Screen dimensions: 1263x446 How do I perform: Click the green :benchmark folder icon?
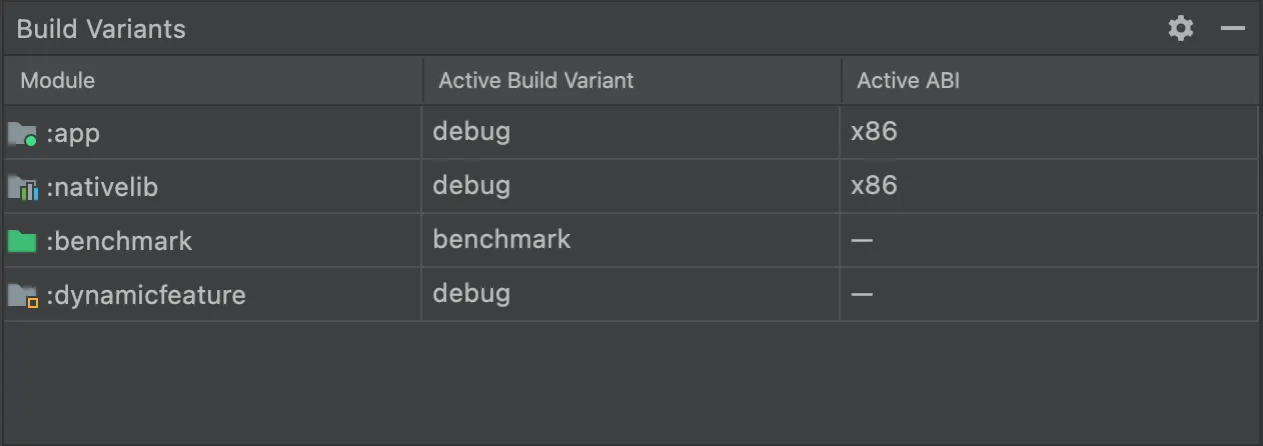coord(22,241)
